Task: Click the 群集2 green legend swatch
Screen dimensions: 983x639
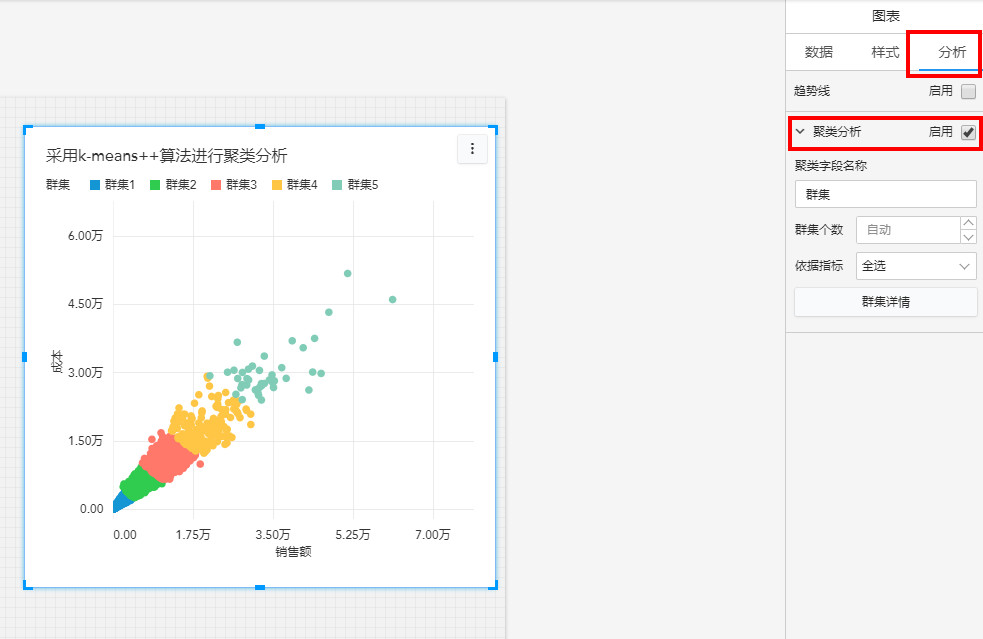Action: (155, 185)
